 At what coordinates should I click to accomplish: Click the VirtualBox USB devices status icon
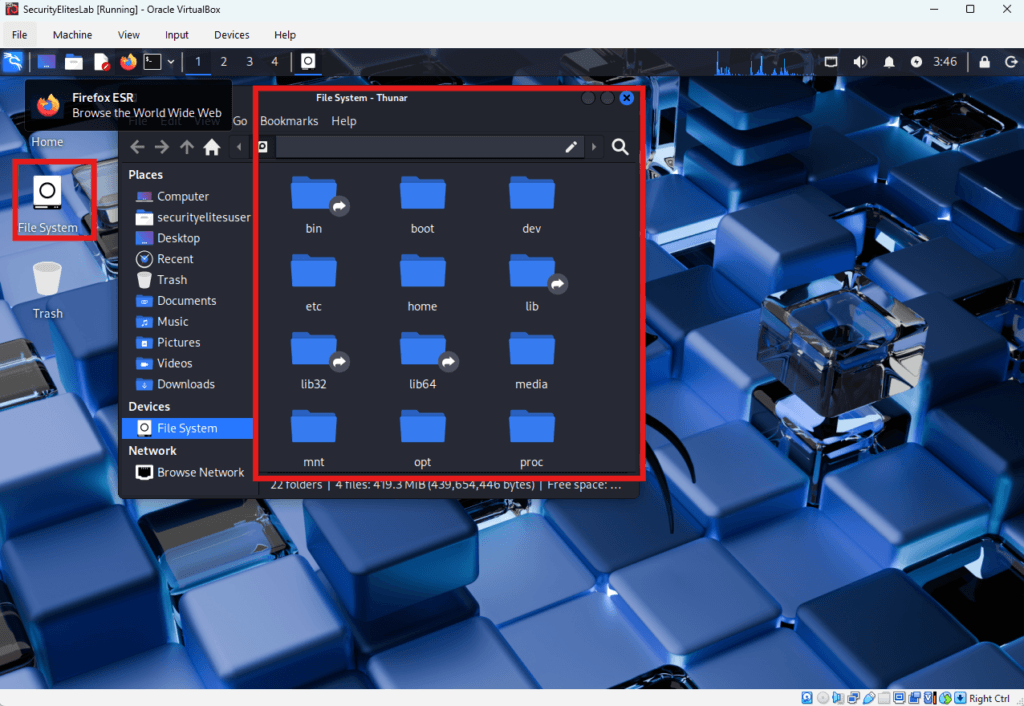point(867,697)
